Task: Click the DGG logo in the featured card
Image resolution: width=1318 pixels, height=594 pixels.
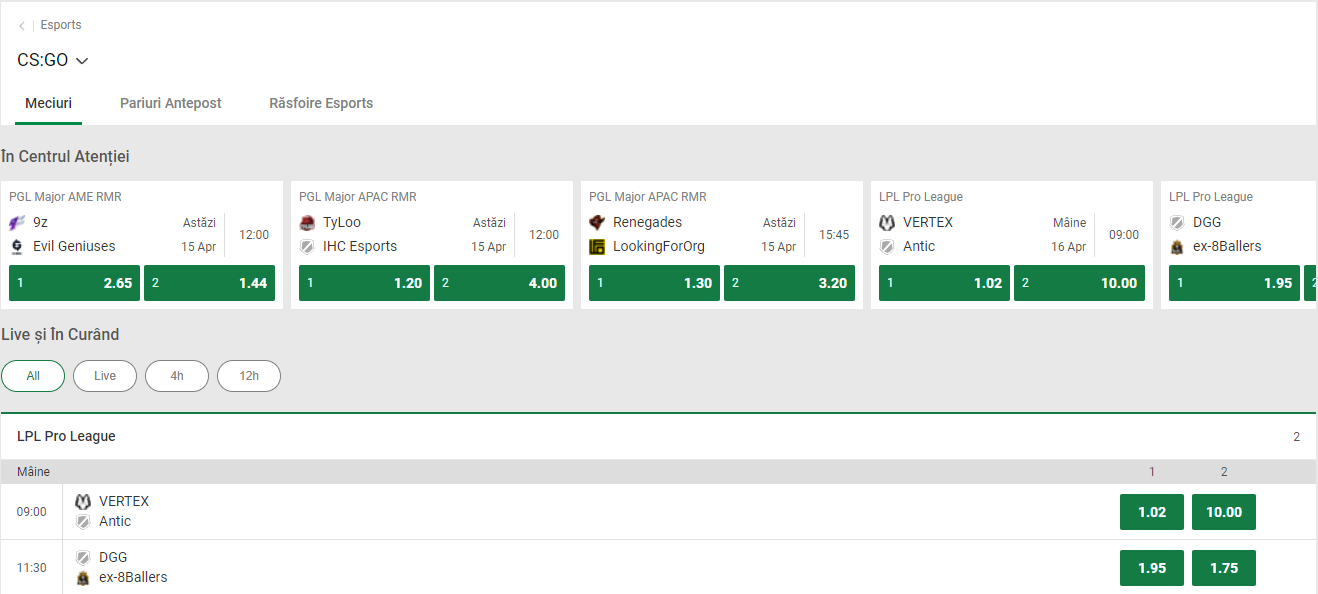Action: (x=1177, y=223)
